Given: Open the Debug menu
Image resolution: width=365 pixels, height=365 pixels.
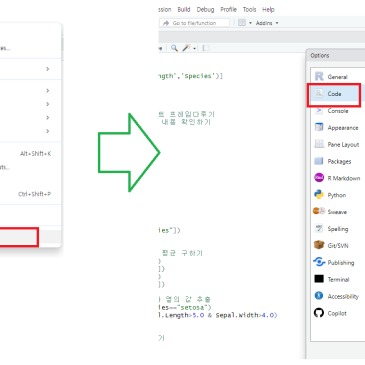Looking at the screenshot, I should coord(205,9).
